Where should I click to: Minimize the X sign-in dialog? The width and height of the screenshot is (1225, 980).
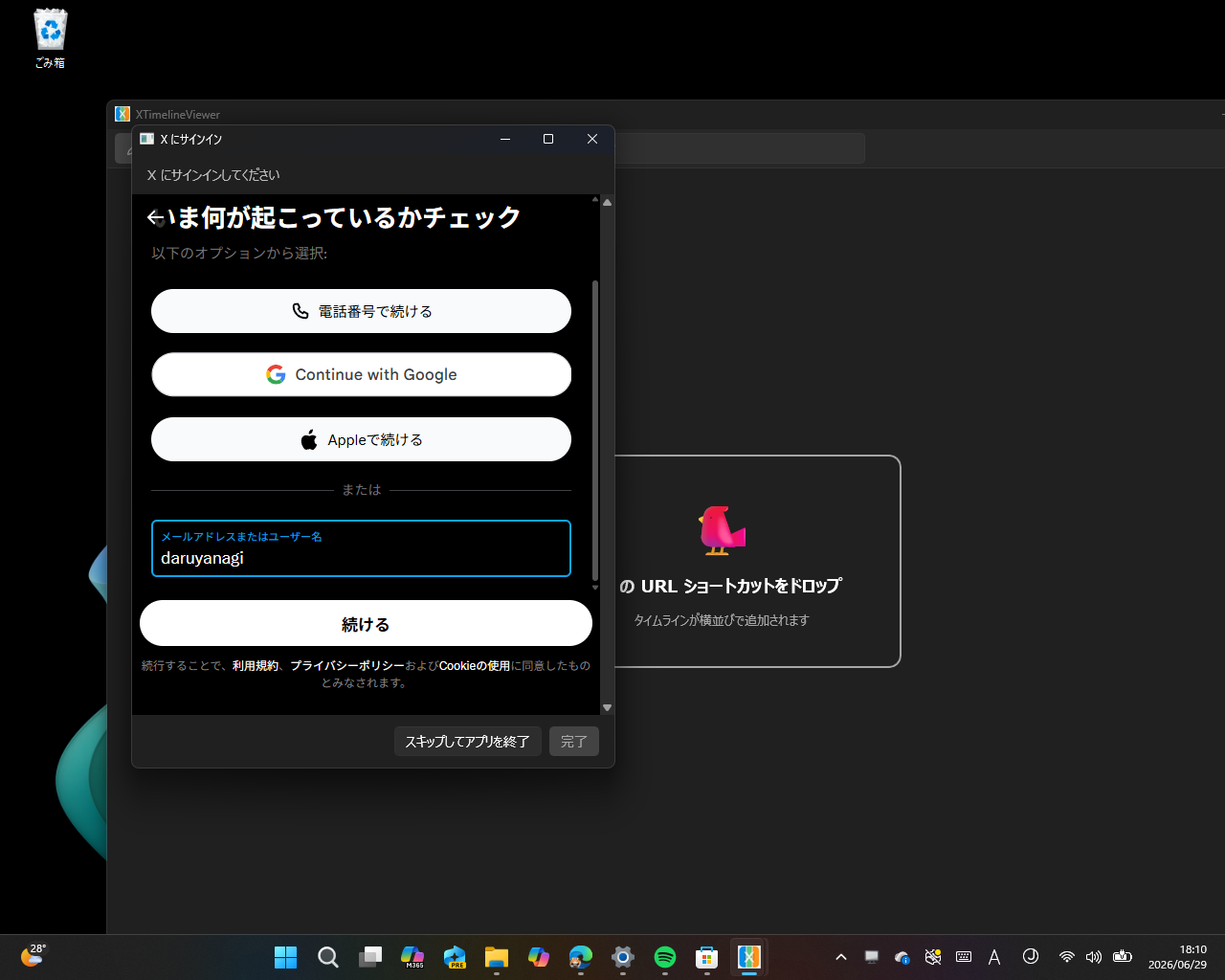pyautogui.click(x=505, y=139)
